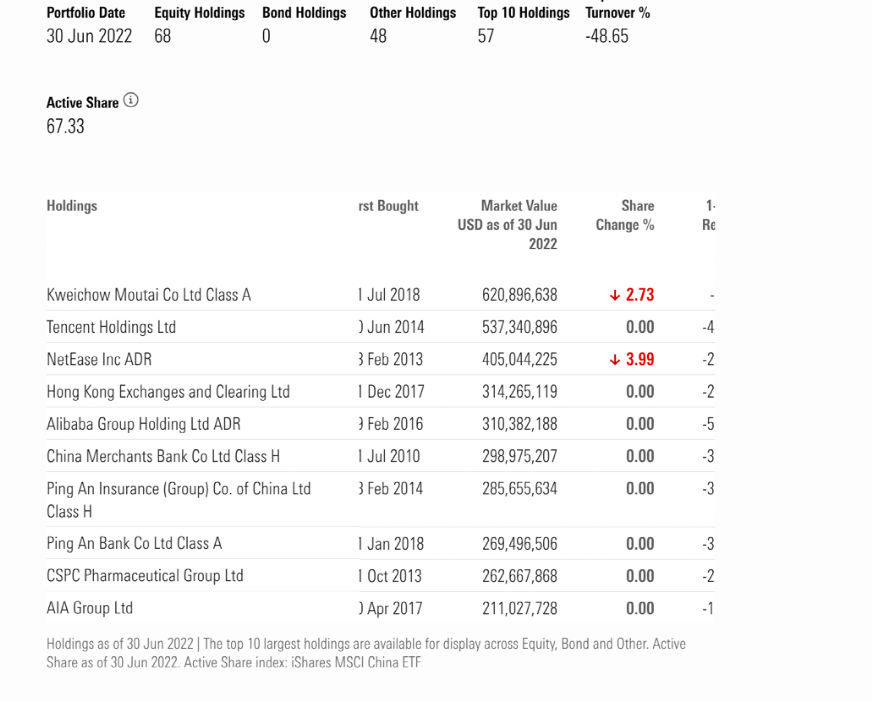Image resolution: width=872 pixels, height=702 pixels.
Task: Select Ping An Insurance (Group) holding
Action: coord(178,489)
